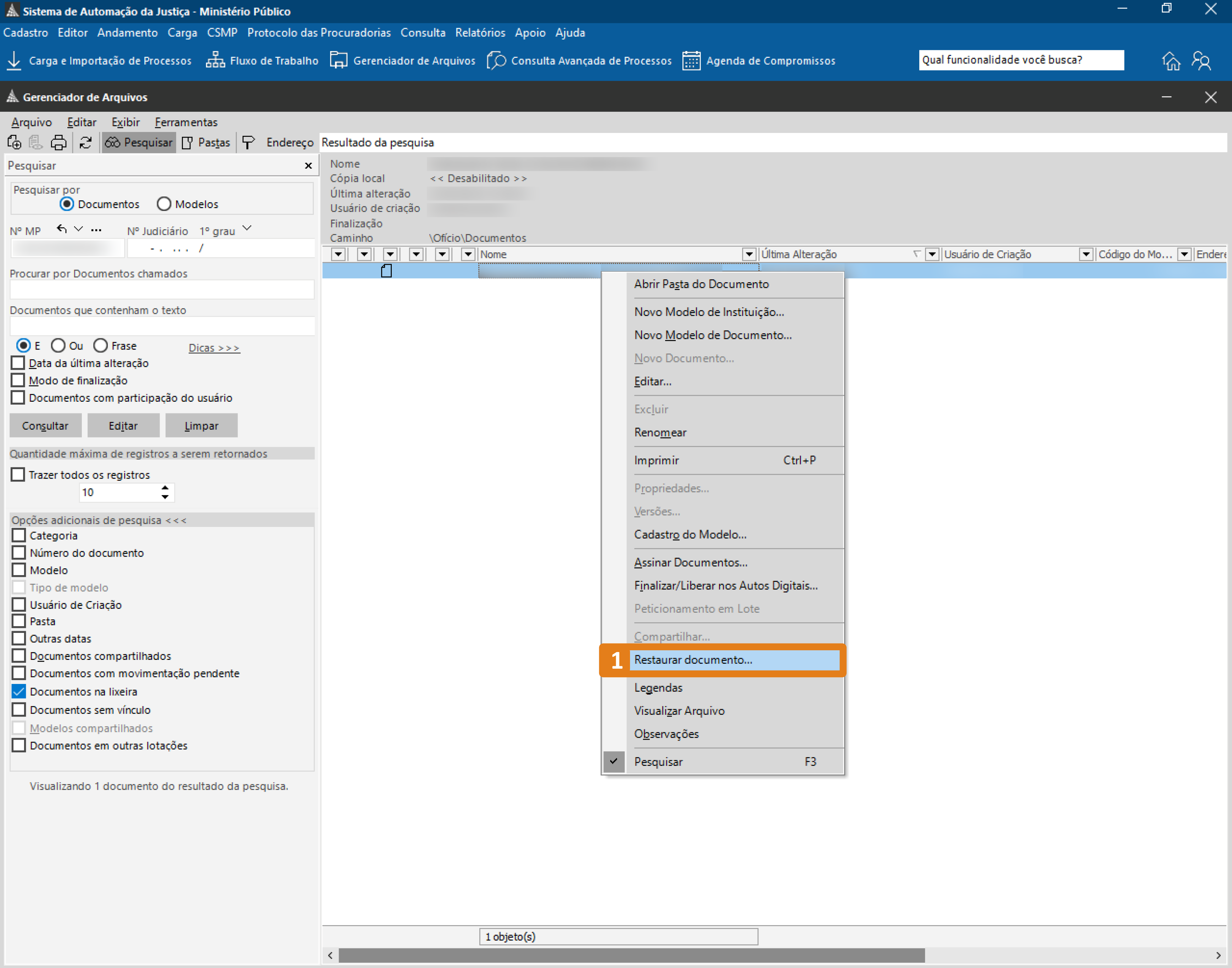1232x968 pixels.
Task: Expand Usuário de Criação column dropdown
Action: 1086,255
